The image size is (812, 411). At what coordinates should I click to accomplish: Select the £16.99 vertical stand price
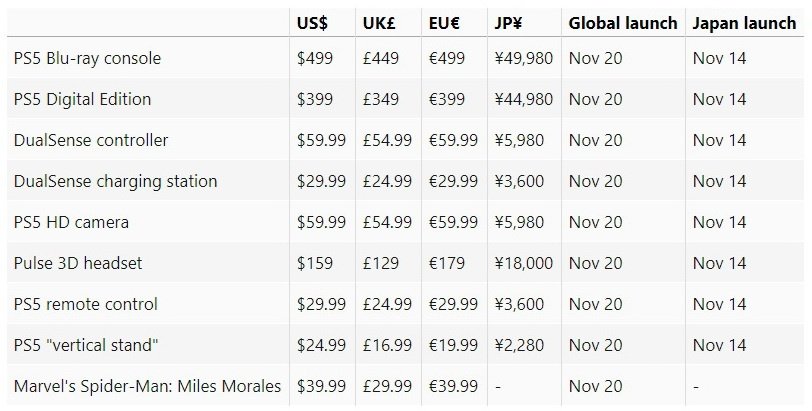[x=387, y=345]
